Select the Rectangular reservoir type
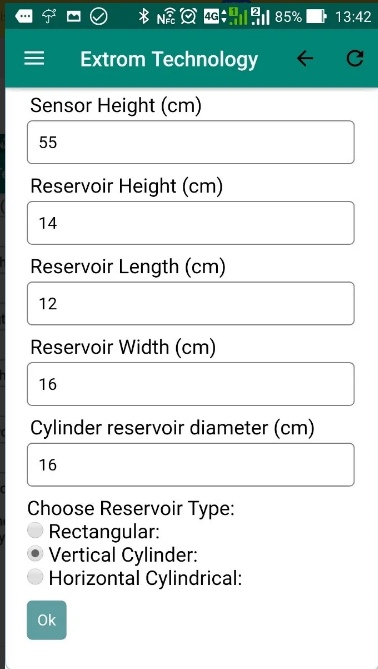Viewport: 378px width, 669px height. (35, 530)
